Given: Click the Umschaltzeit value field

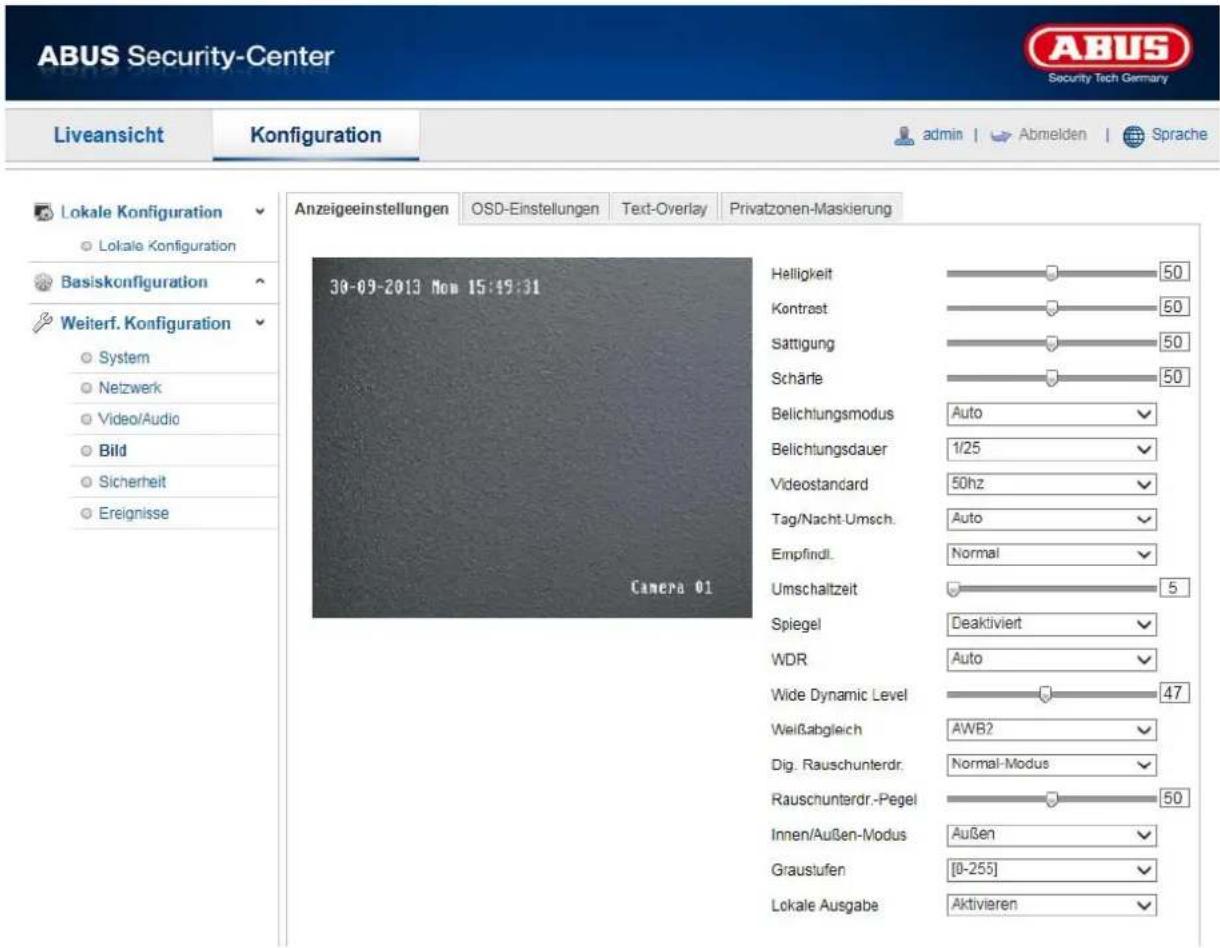Looking at the screenshot, I should pos(1174,588).
